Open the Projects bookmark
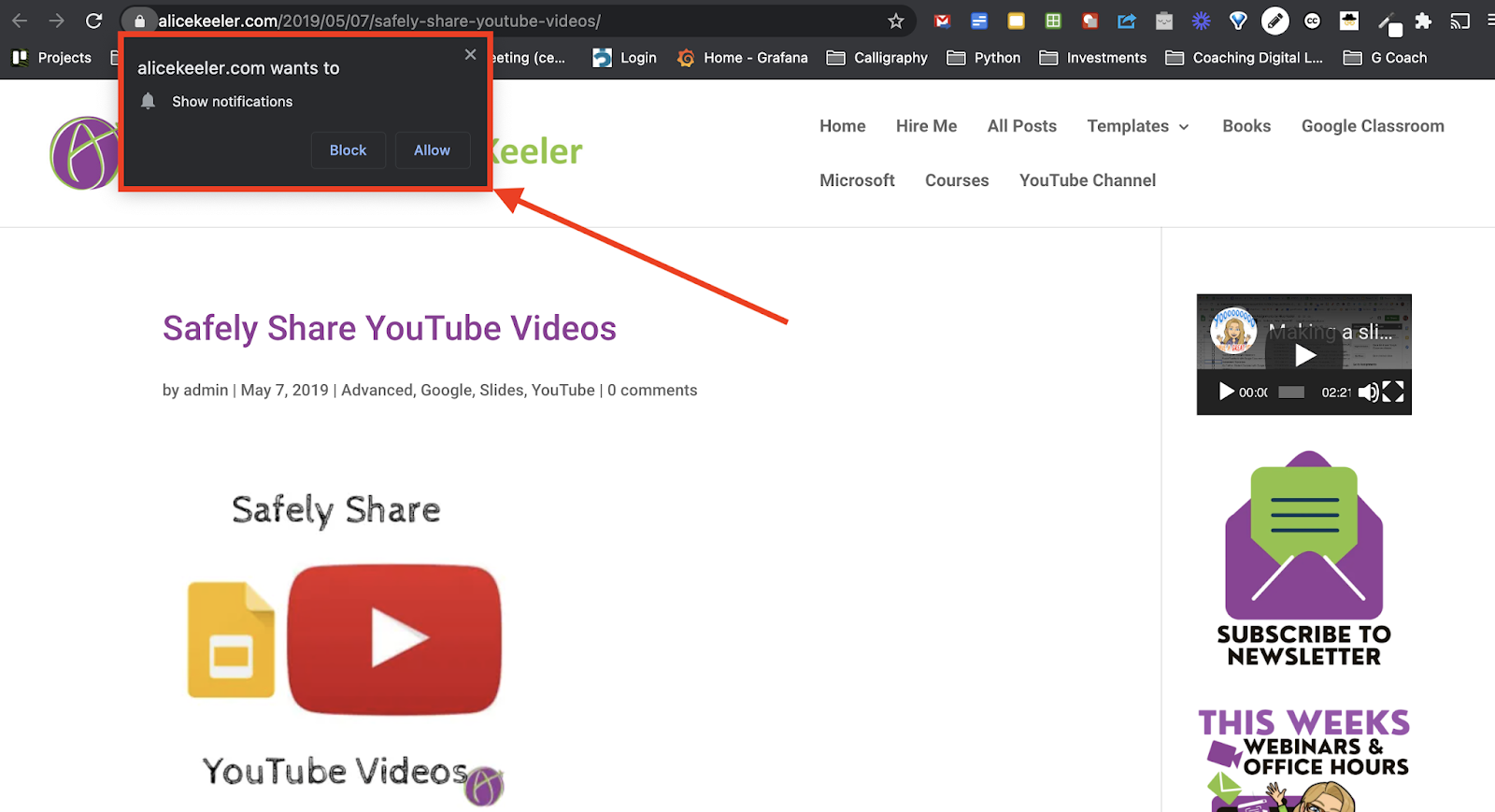This screenshot has height=812, width=1495. pos(52,58)
